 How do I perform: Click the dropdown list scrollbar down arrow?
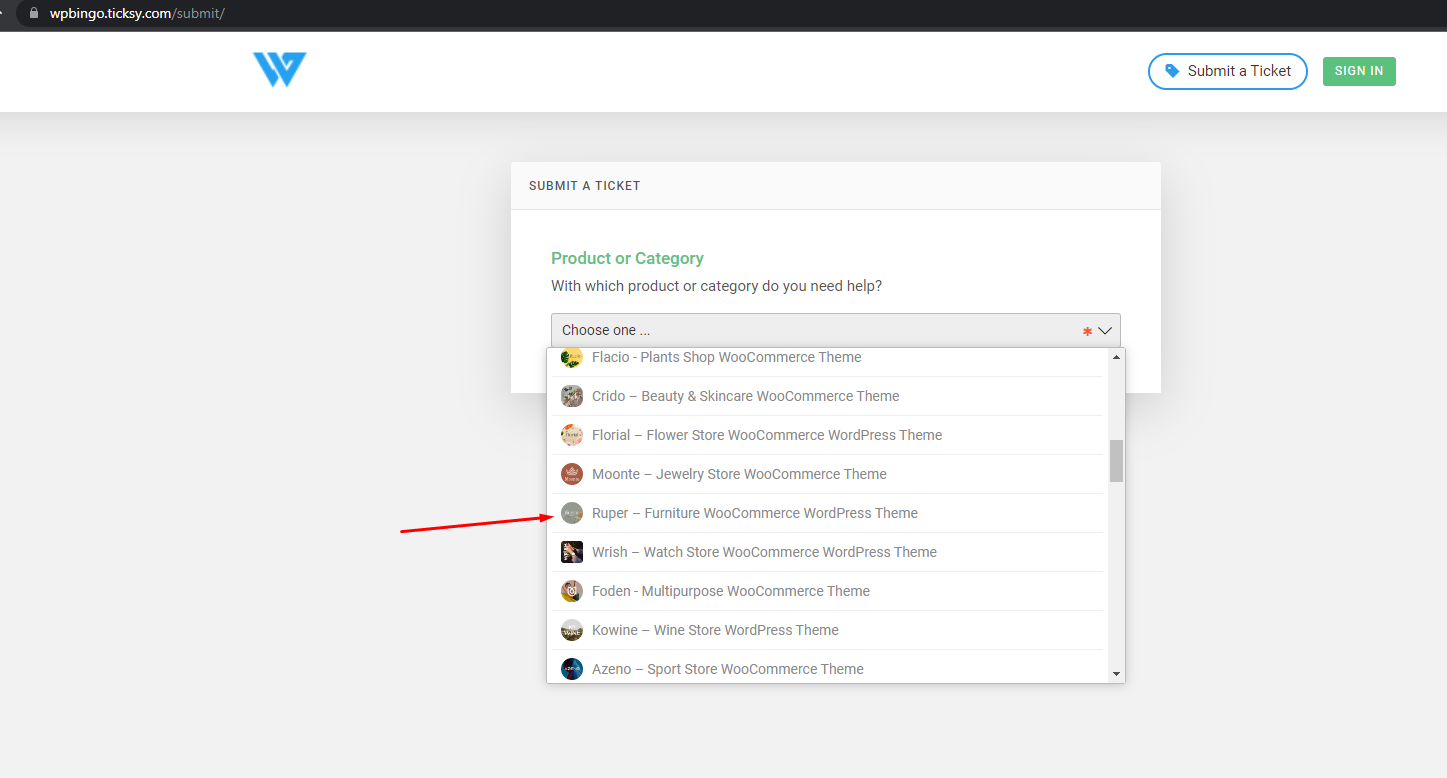tap(1117, 674)
